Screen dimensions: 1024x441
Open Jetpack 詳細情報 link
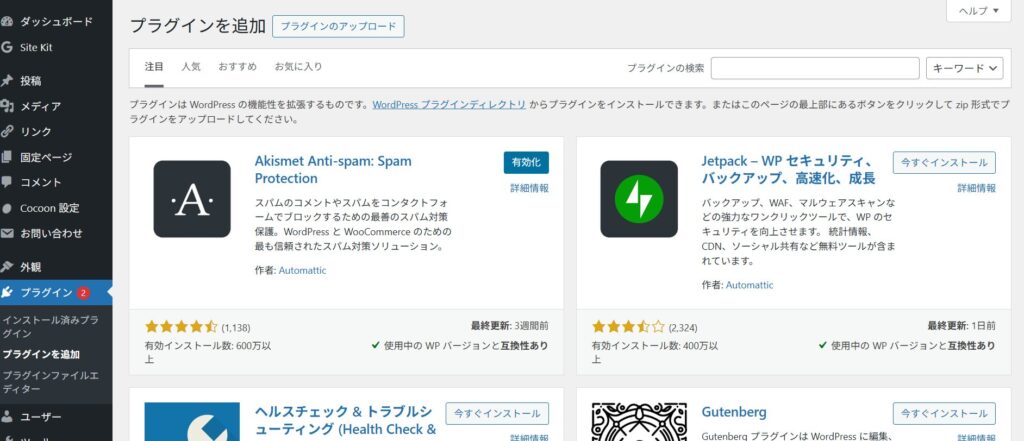(x=977, y=188)
